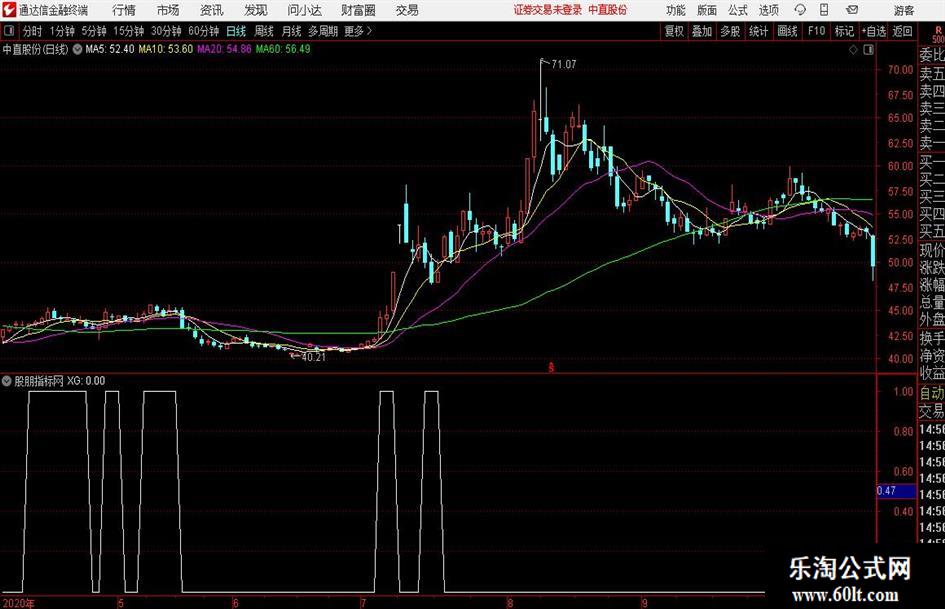This screenshot has height=609, width=945.
Task: Open the 选项 menu
Action: click(x=768, y=10)
